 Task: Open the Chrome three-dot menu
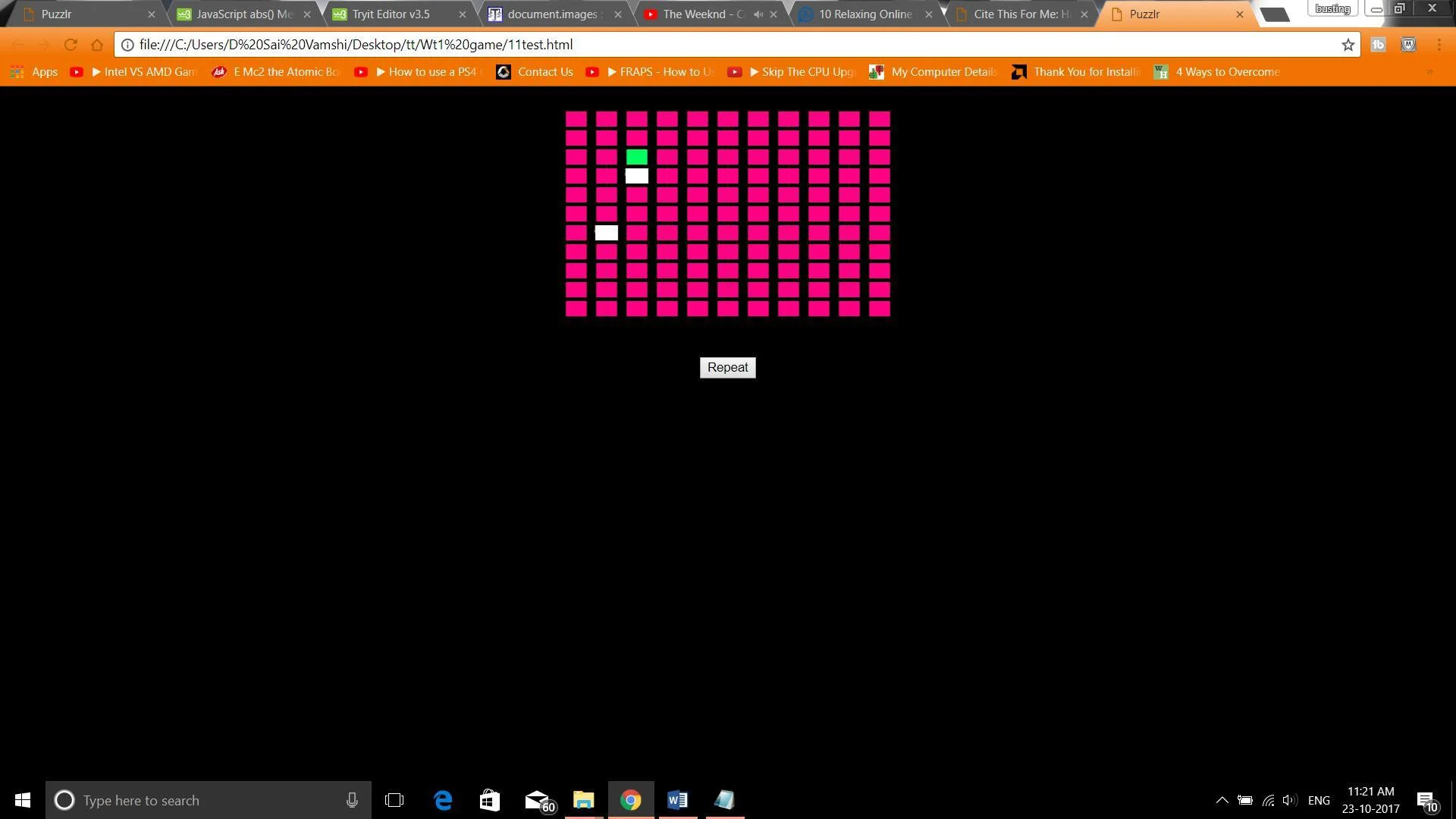(1439, 45)
